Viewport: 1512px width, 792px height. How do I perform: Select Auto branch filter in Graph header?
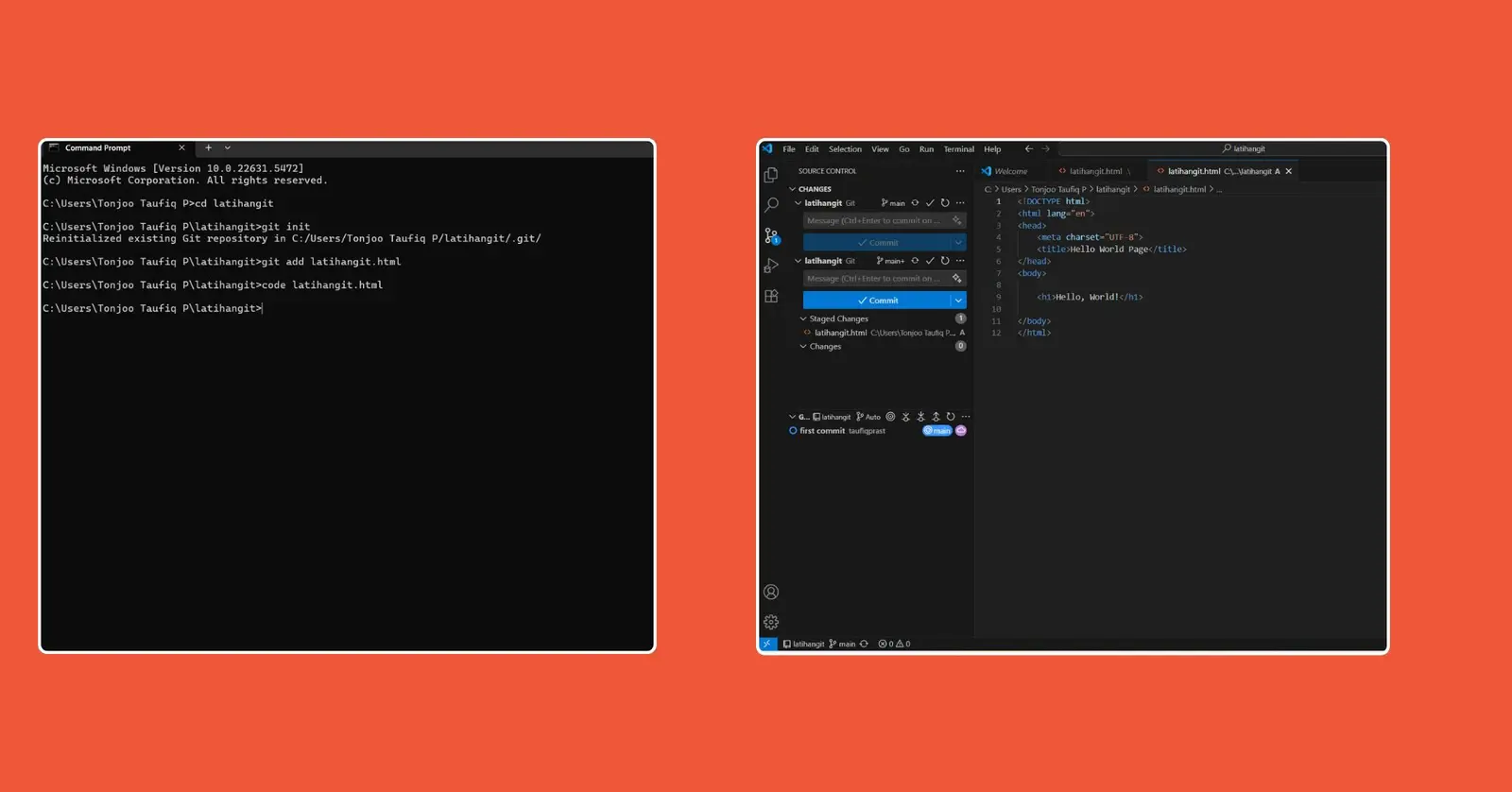tap(868, 417)
